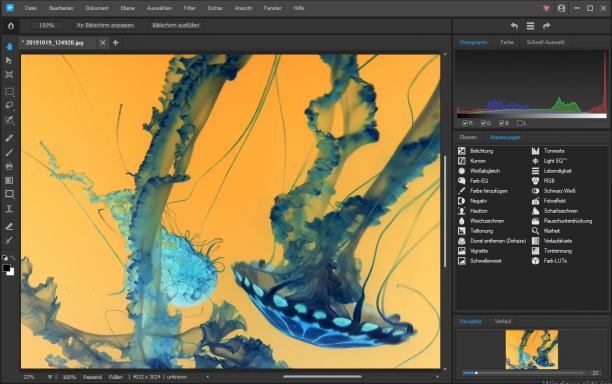
Task: Toggle the G histogram channel checkbox
Action: [x=483, y=123]
